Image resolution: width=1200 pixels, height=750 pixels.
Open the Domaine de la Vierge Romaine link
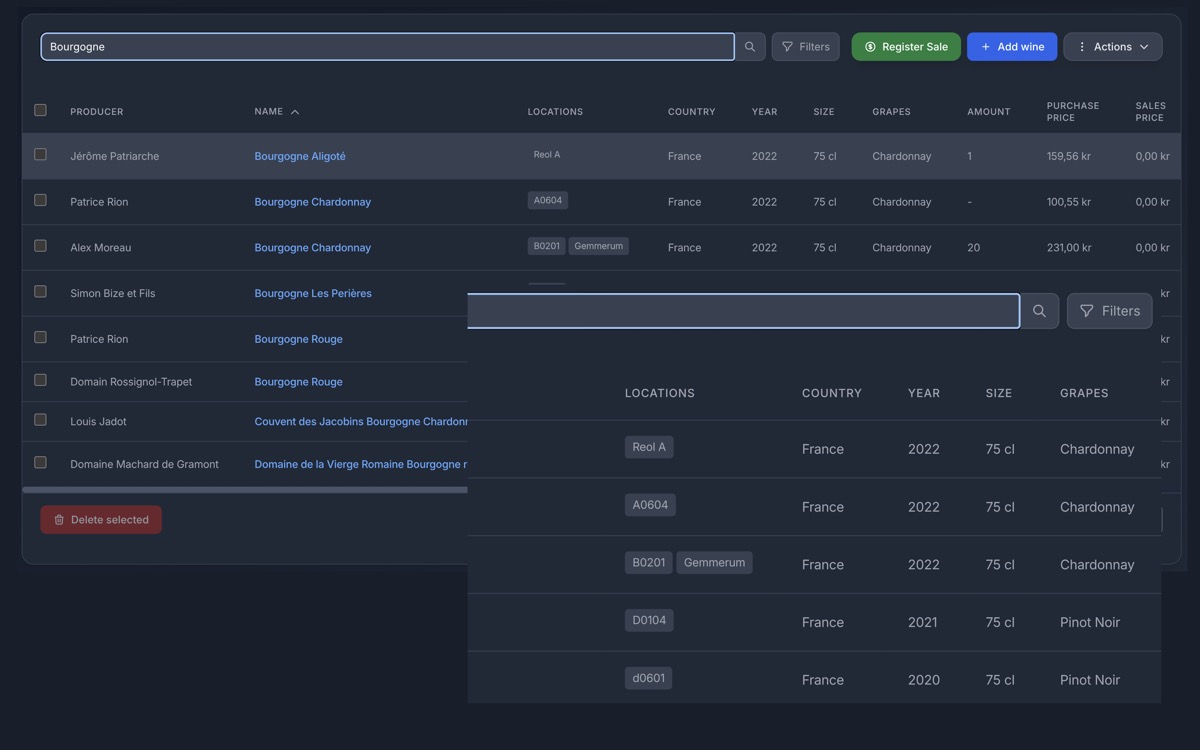click(x=361, y=464)
